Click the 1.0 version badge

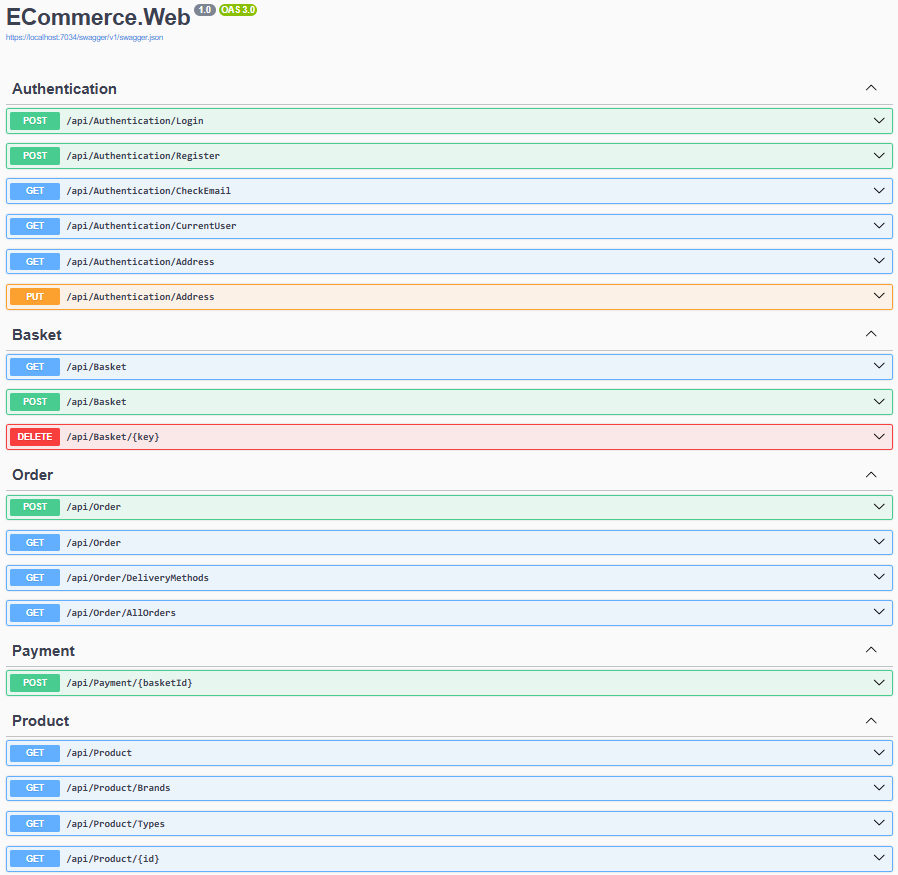tap(204, 10)
